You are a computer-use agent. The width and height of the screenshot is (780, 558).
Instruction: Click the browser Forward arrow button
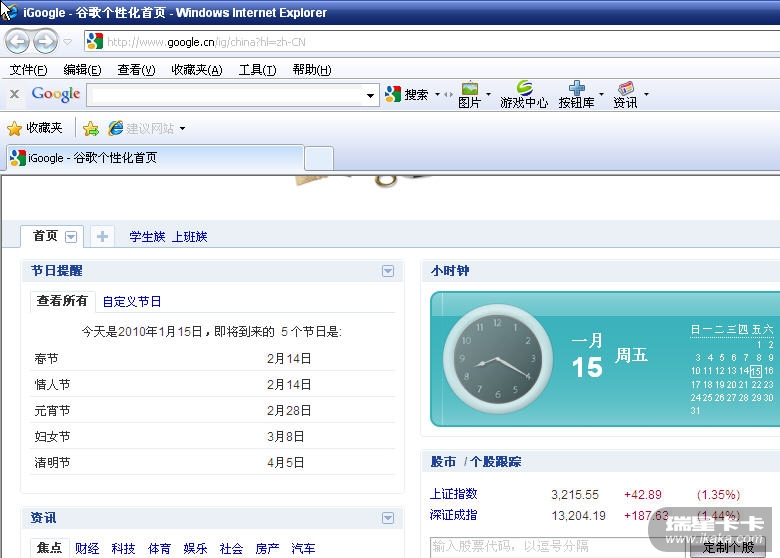46,42
